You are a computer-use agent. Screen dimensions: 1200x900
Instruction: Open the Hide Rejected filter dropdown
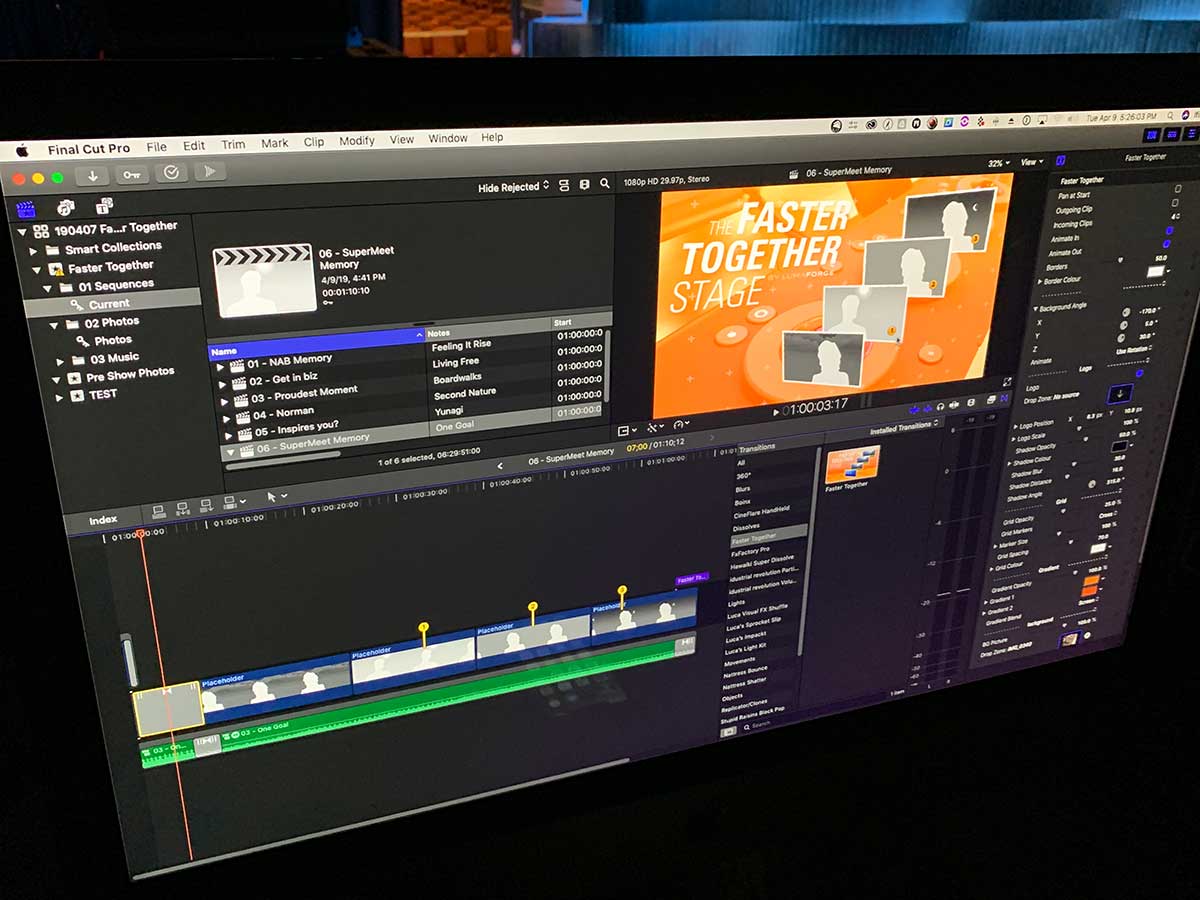[514, 187]
